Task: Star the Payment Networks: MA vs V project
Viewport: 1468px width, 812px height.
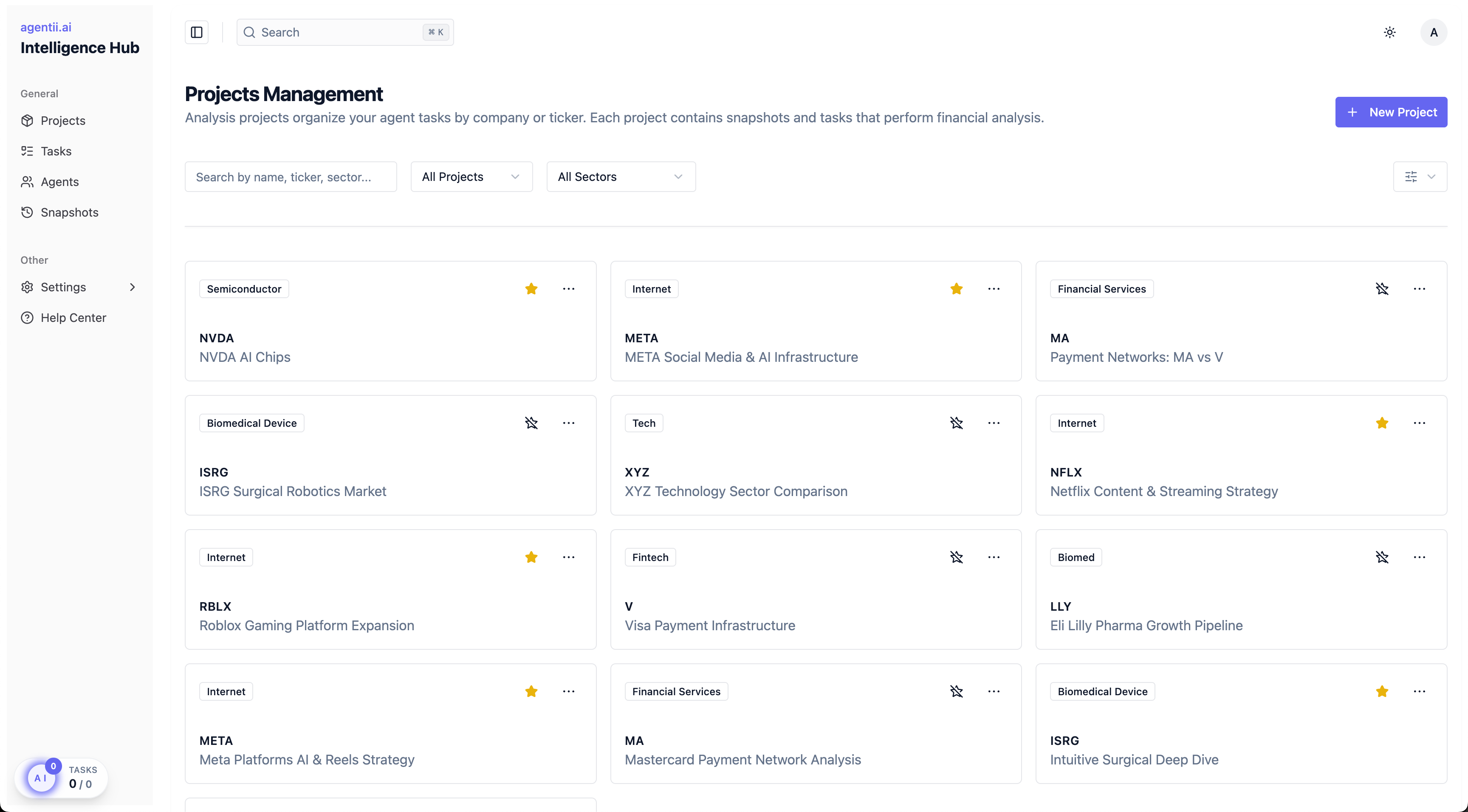Action: pos(1381,289)
